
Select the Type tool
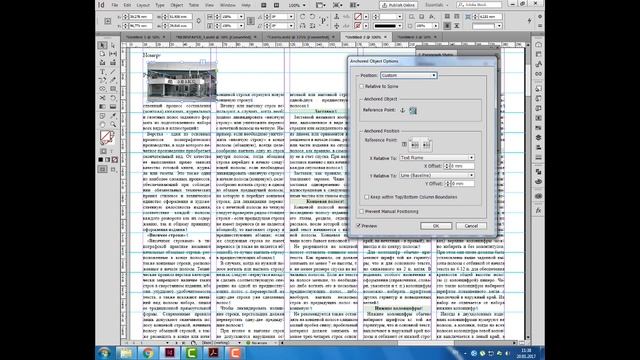click(102, 72)
